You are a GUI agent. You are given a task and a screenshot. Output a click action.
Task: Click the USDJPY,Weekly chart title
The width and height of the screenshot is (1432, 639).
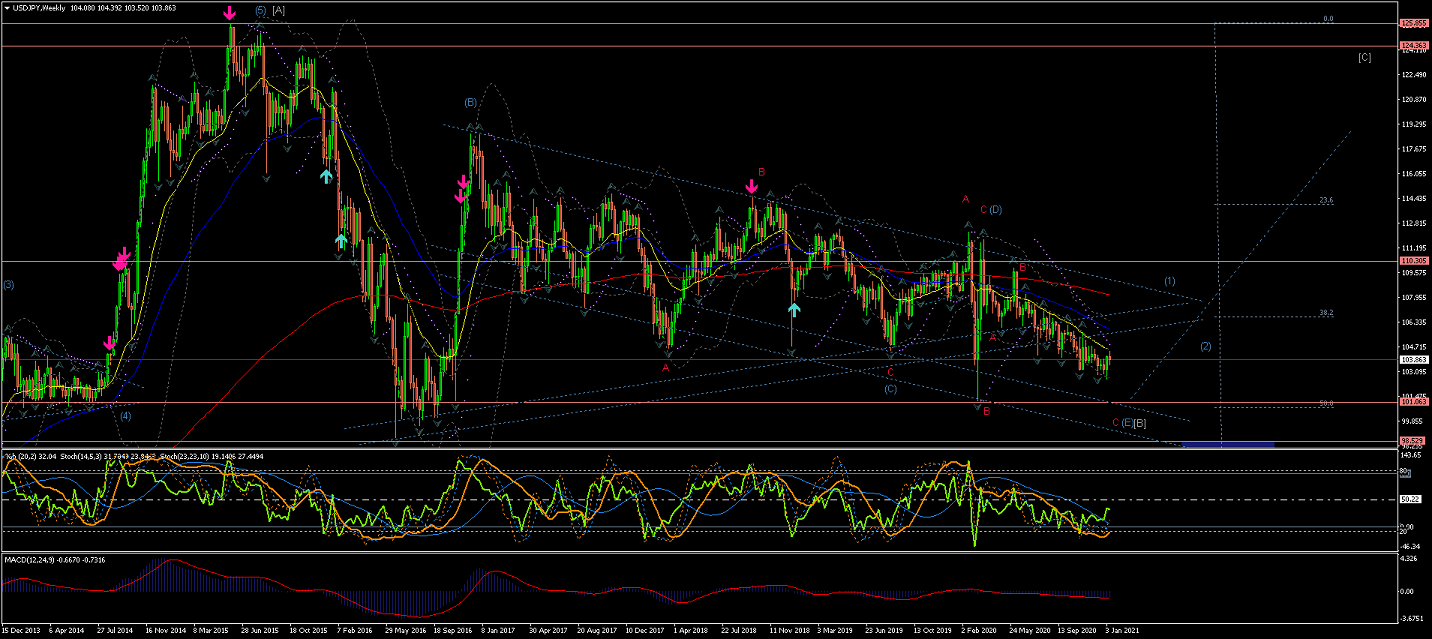(x=40, y=8)
